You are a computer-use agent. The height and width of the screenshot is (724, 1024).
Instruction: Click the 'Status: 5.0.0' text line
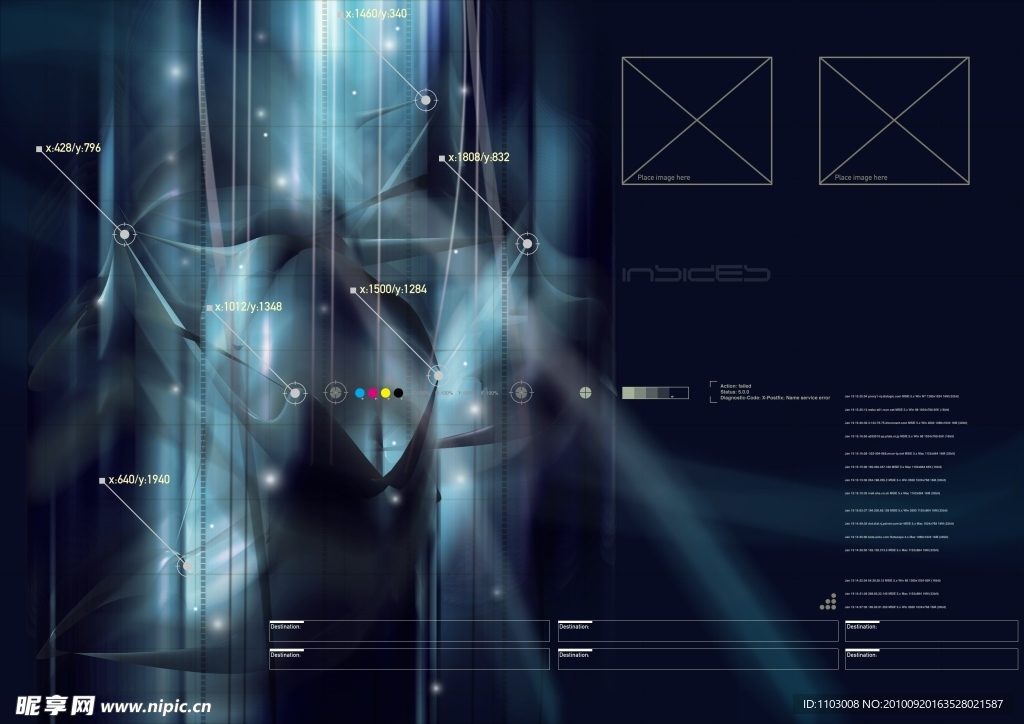pos(735,392)
